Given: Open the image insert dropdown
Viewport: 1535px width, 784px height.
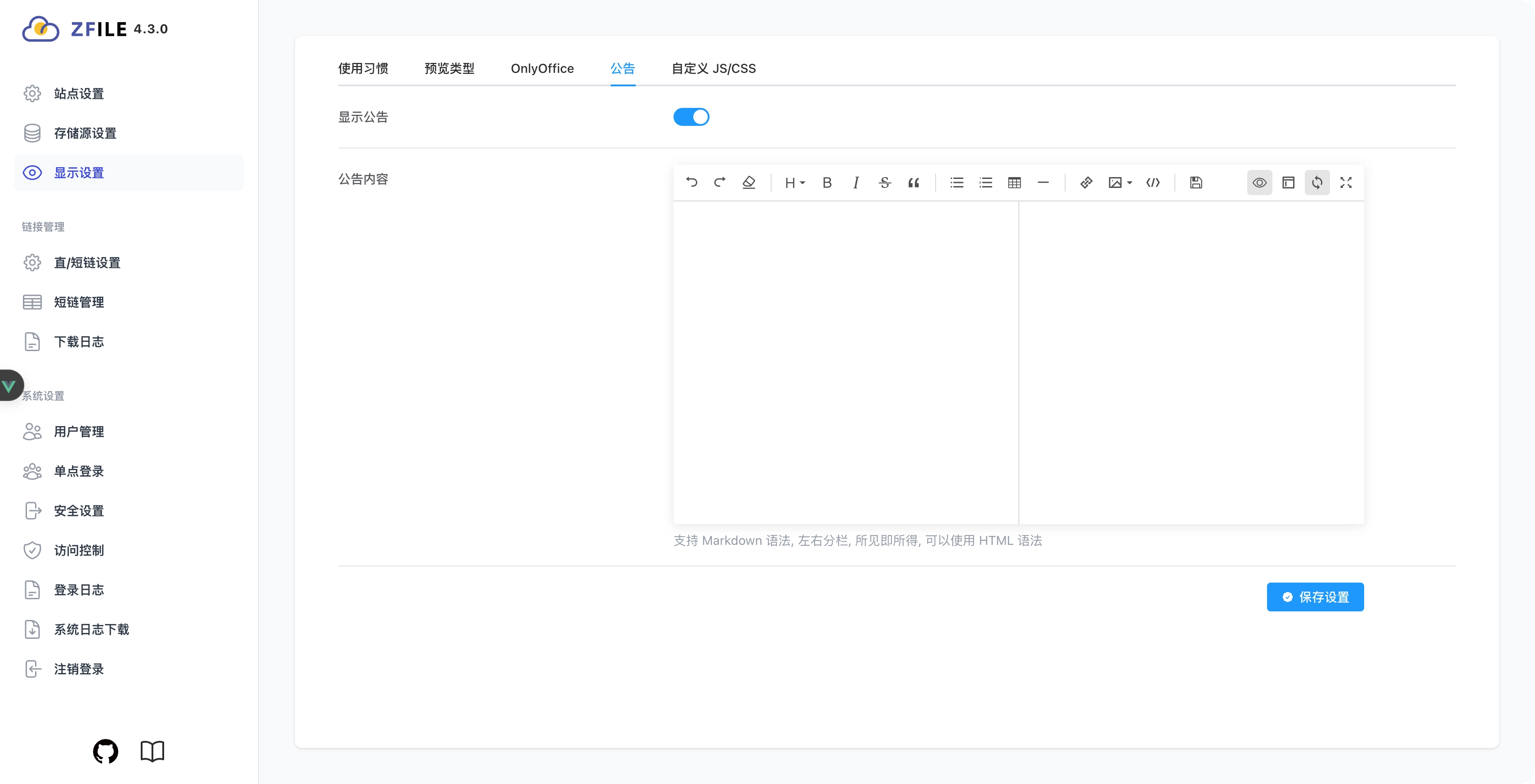Looking at the screenshot, I should click(x=1120, y=183).
